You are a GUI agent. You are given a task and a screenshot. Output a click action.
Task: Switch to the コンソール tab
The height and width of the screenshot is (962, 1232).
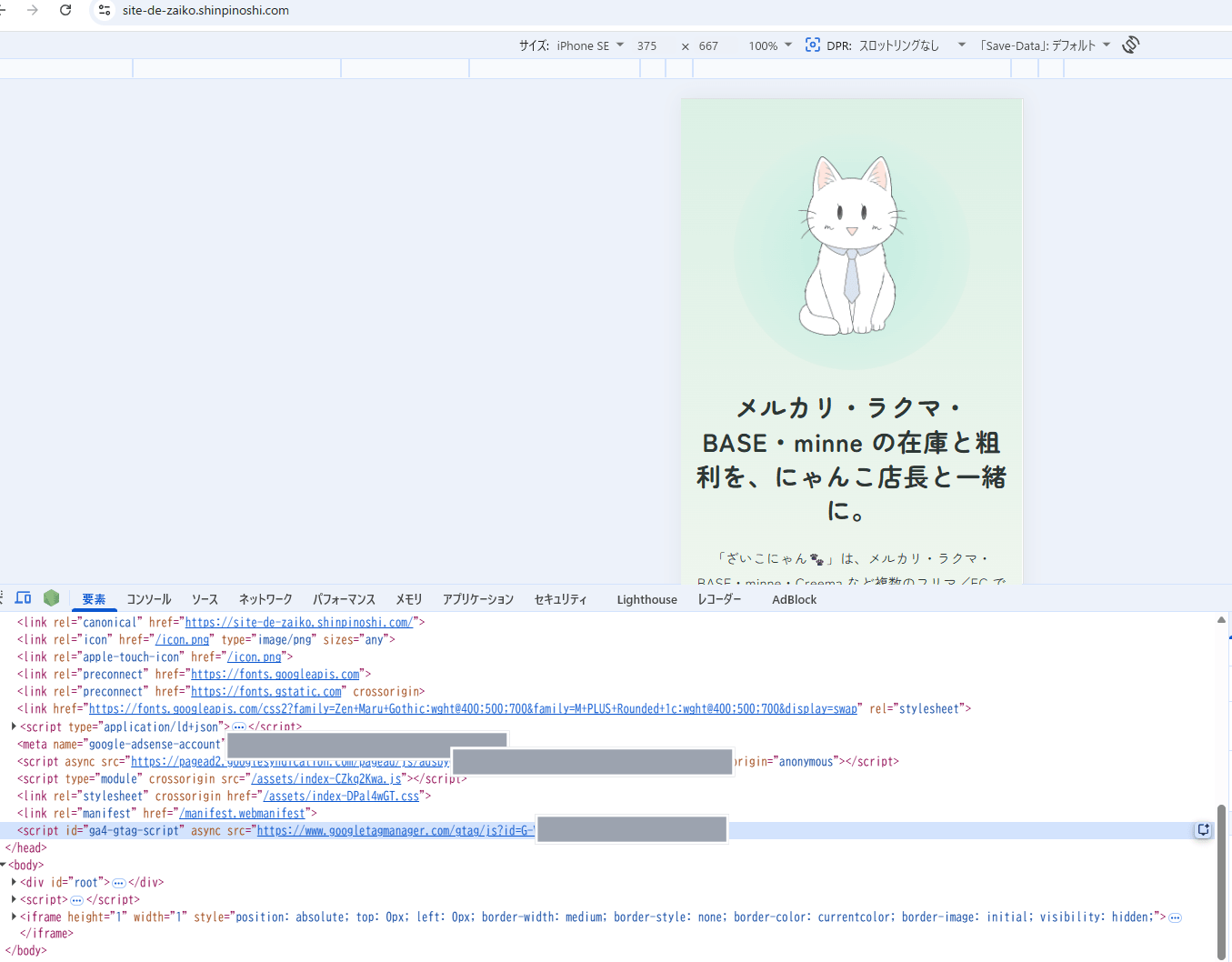pos(149,599)
